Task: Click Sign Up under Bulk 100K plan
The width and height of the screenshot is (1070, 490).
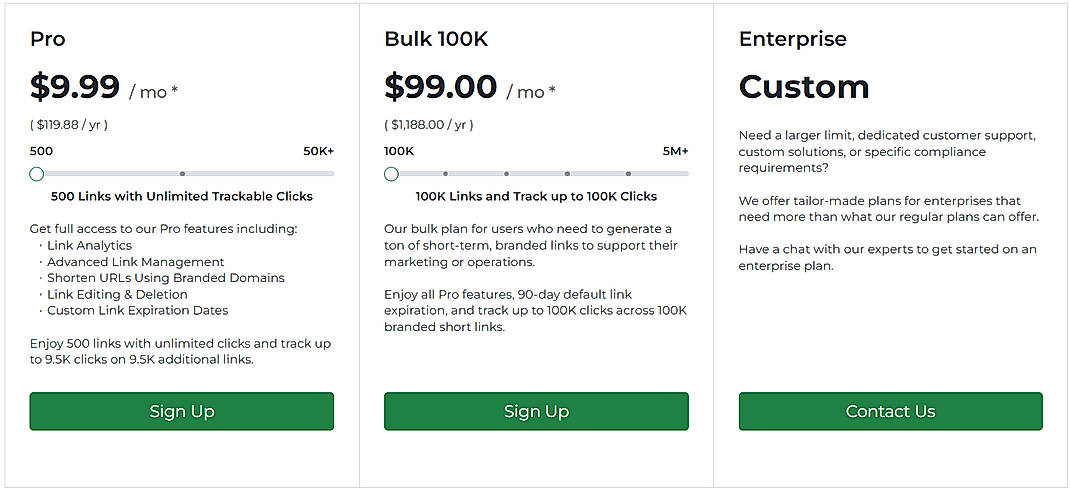Action: pyautogui.click(x=536, y=411)
